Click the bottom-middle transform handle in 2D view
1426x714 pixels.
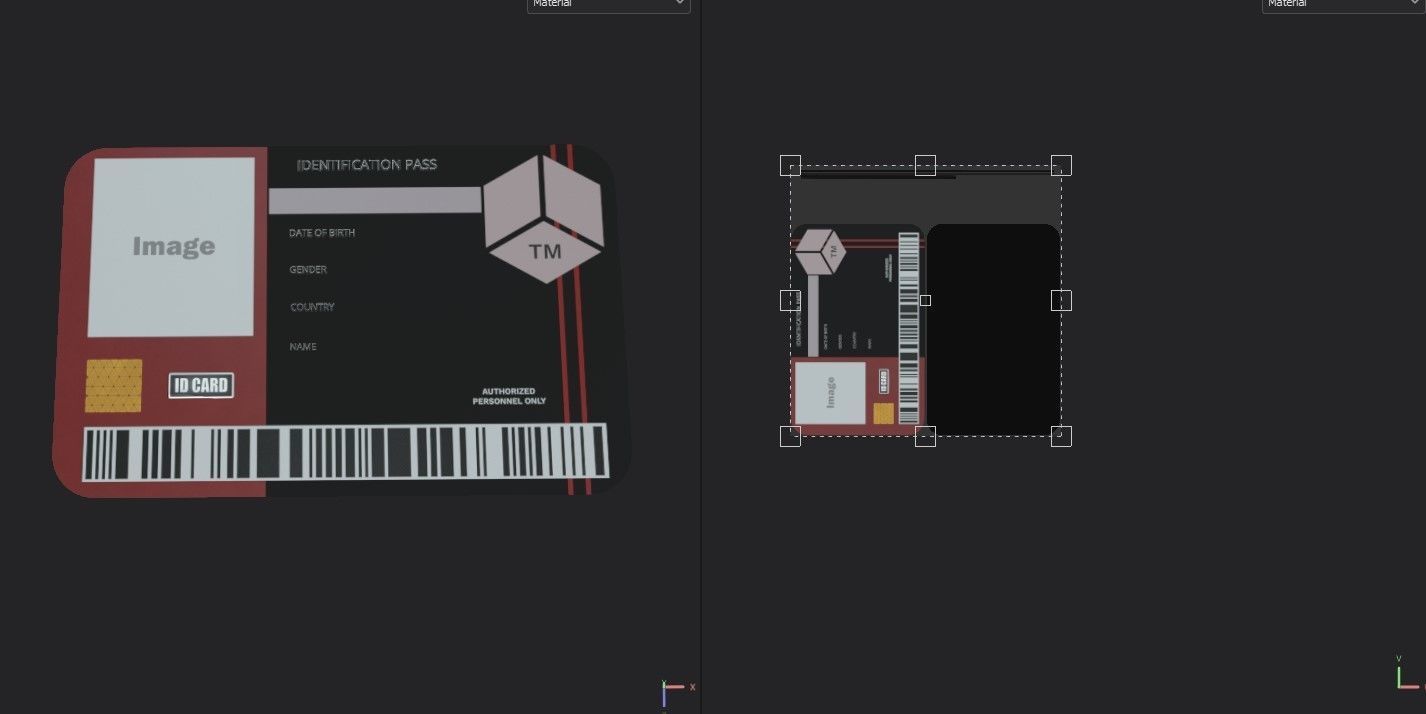pos(925,436)
